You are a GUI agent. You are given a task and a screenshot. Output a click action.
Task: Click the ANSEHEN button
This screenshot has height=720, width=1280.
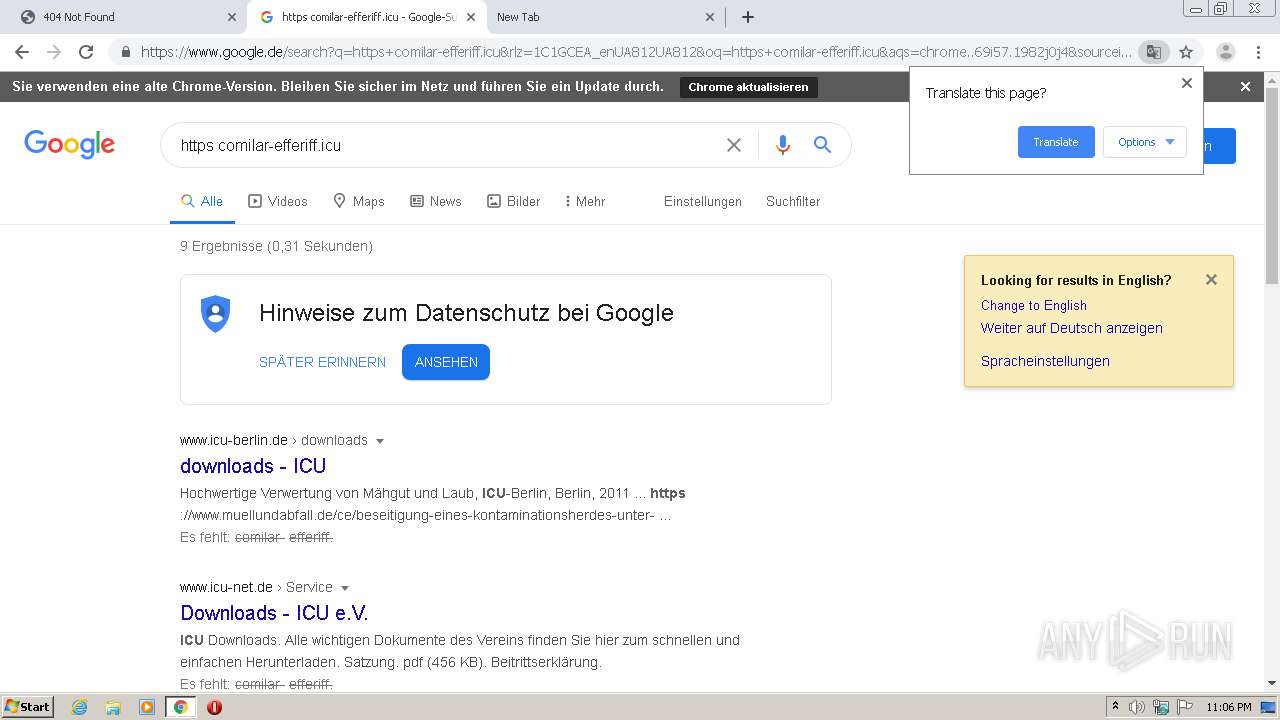click(x=446, y=362)
